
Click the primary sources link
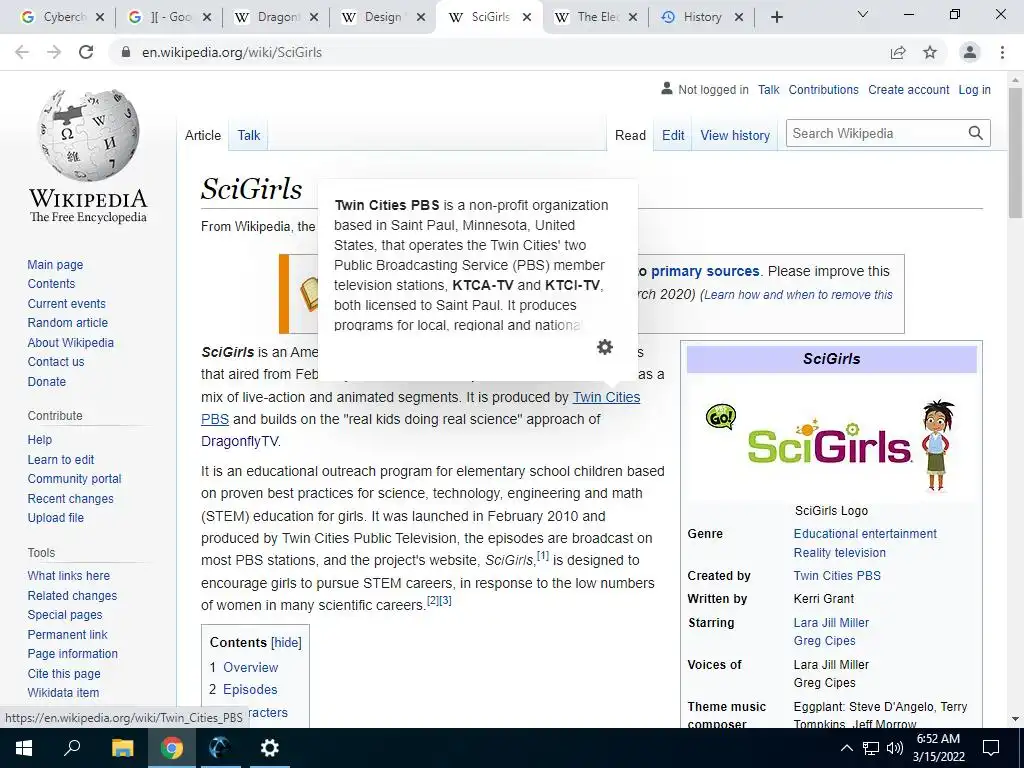[x=705, y=271]
